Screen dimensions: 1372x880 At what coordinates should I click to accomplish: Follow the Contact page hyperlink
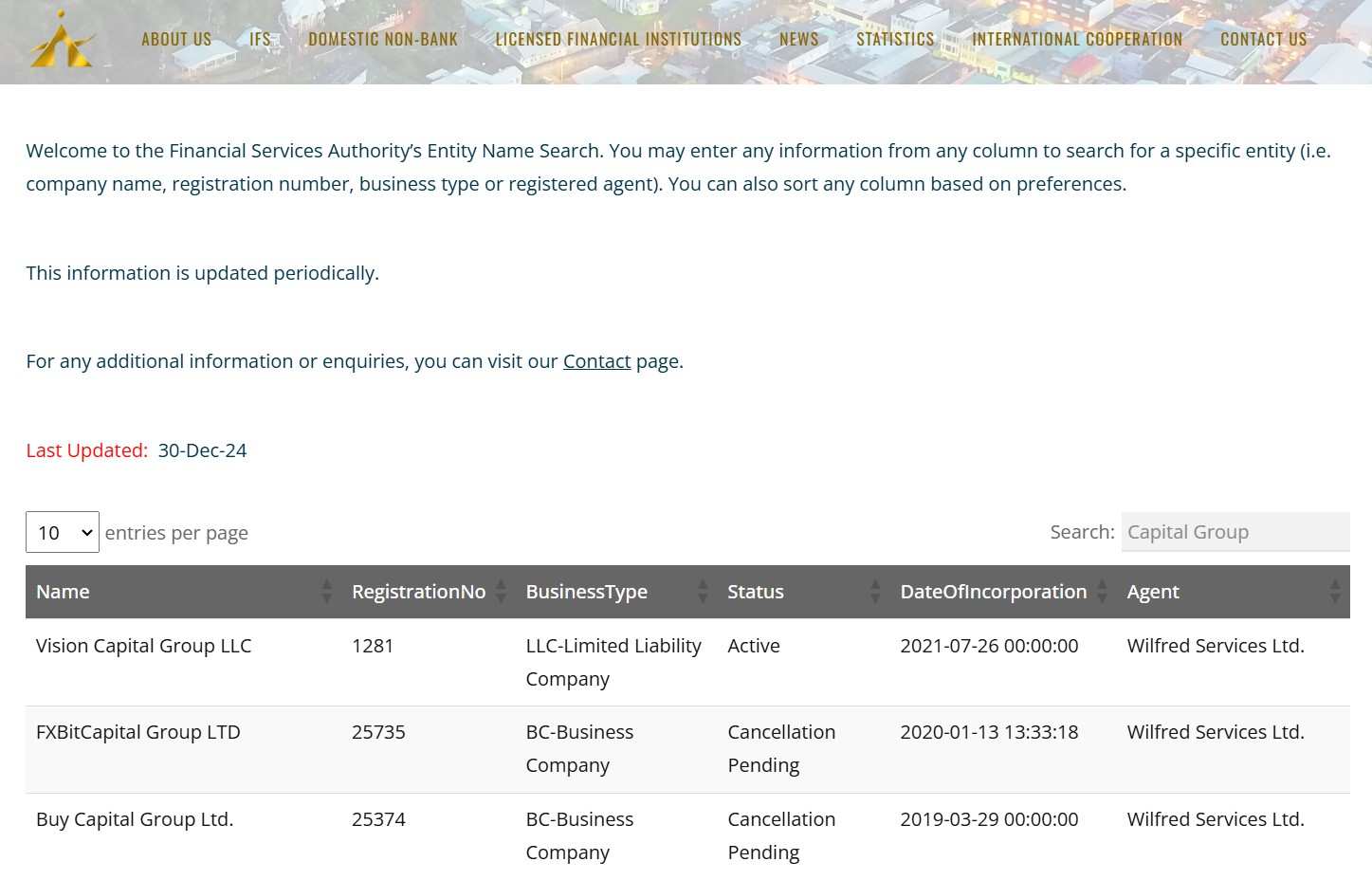click(596, 361)
